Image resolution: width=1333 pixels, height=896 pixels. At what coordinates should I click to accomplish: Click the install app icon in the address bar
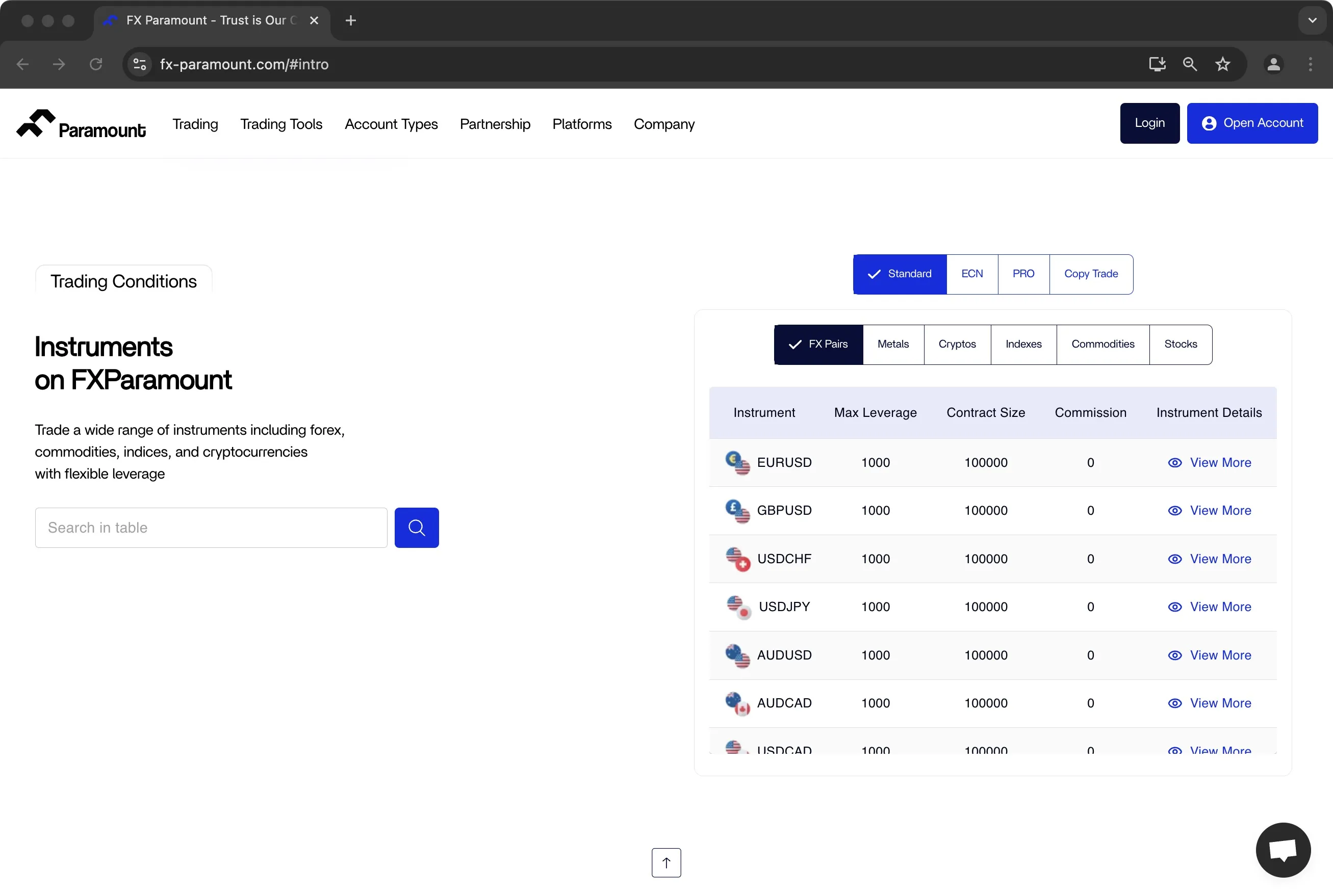pos(1157,64)
